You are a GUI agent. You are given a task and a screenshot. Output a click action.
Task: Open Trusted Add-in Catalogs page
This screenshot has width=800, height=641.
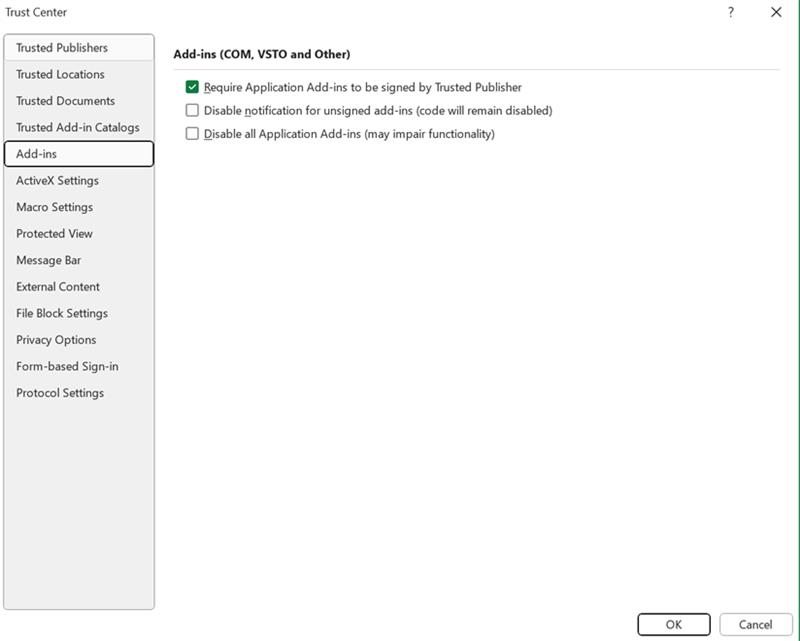click(x=79, y=127)
